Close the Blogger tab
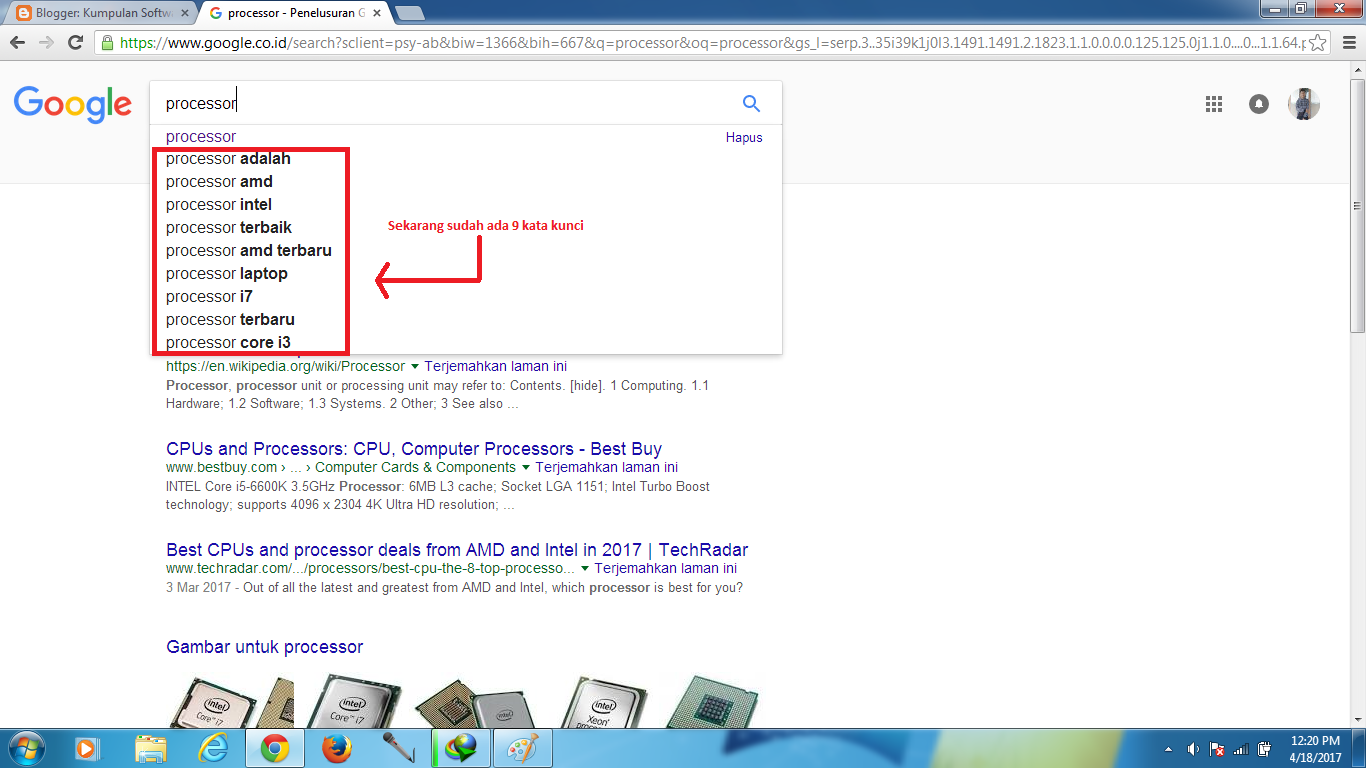 coord(184,13)
